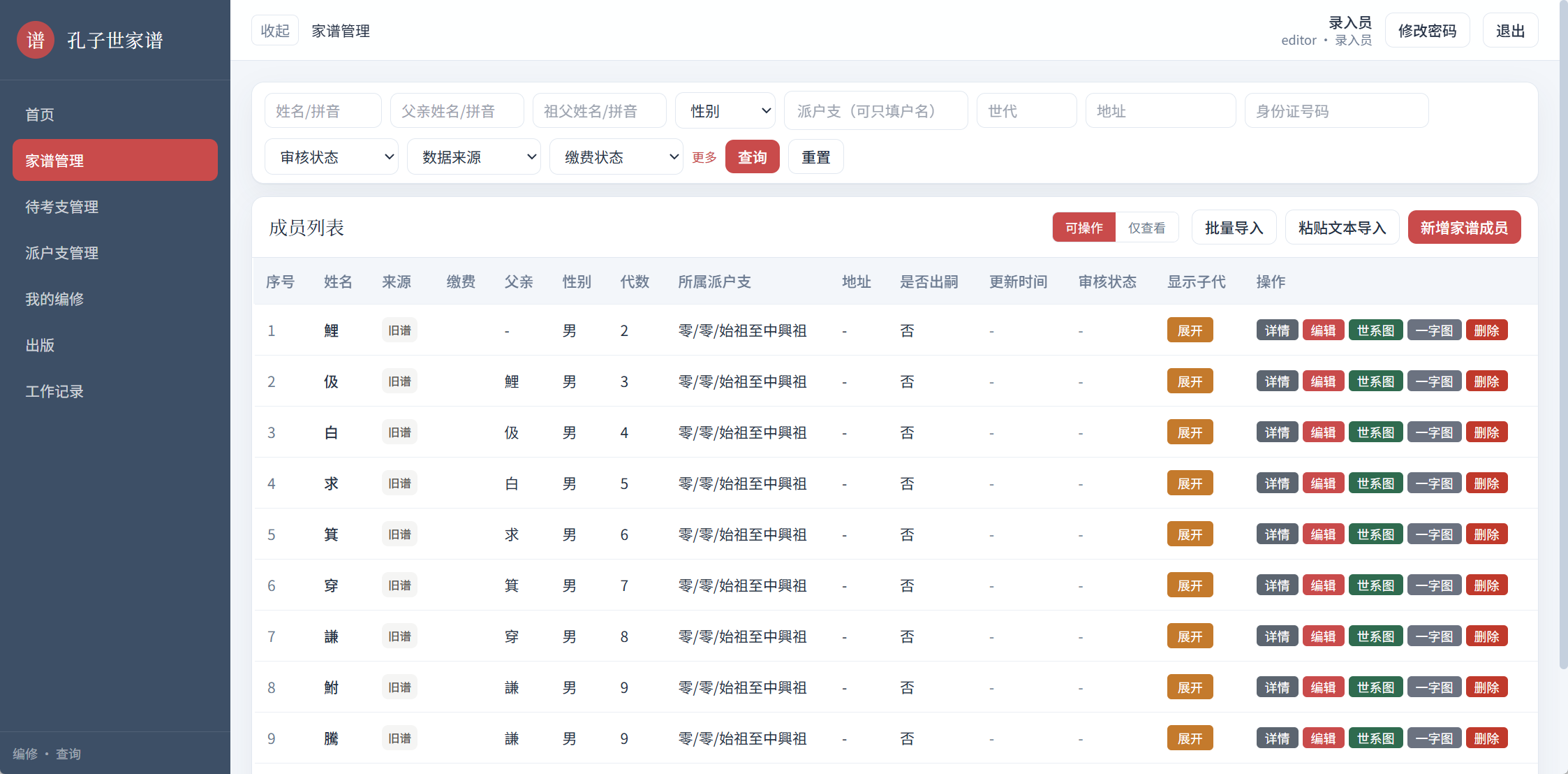The width and height of the screenshot is (1568, 774).
Task: Focus the 派户支 input field
Action: click(876, 110)
